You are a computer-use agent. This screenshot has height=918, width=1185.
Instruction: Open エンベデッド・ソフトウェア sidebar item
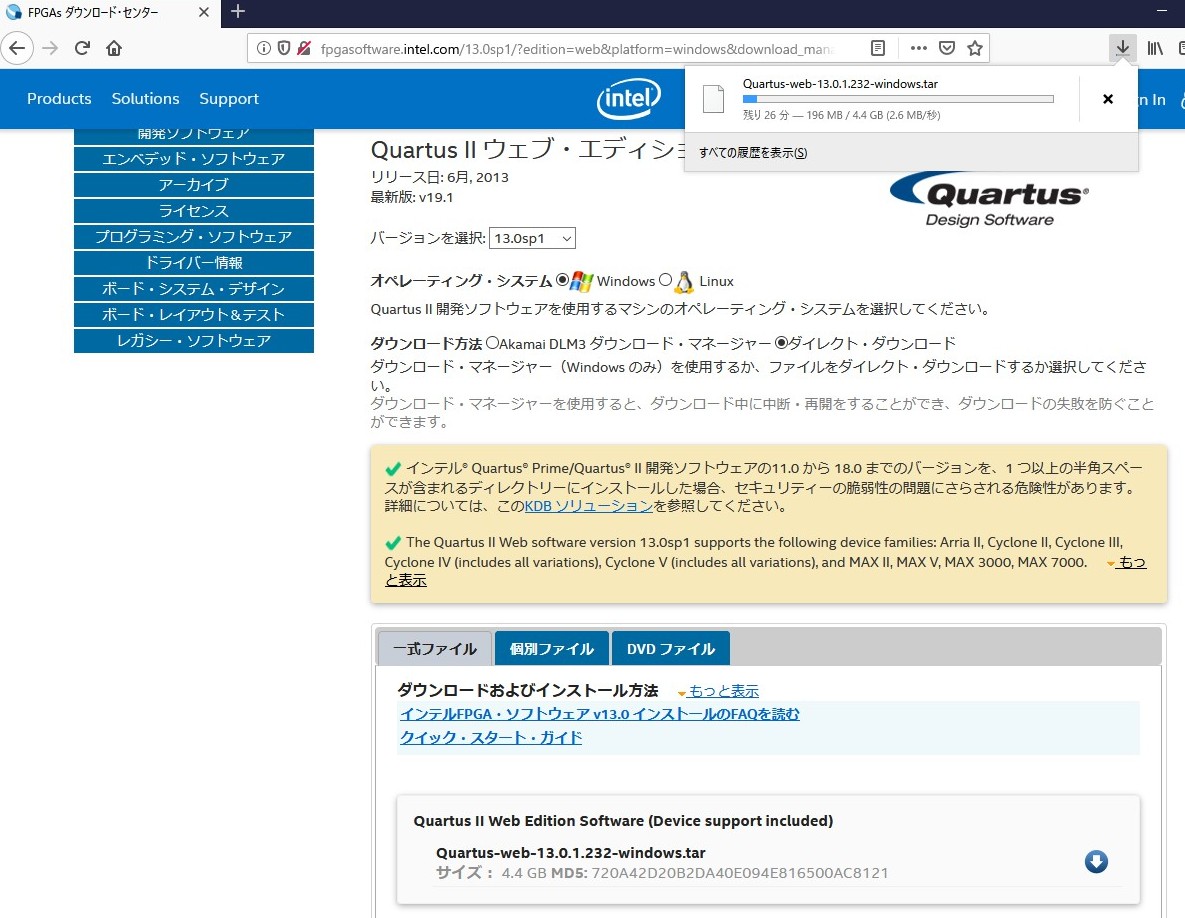click(193, 159)
